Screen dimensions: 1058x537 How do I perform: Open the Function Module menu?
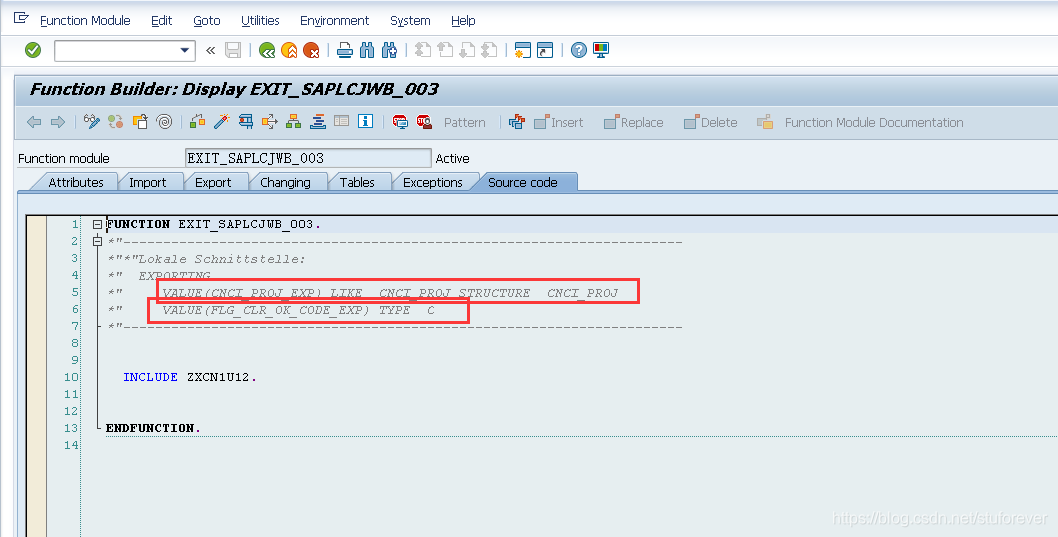tap(85, 20)
